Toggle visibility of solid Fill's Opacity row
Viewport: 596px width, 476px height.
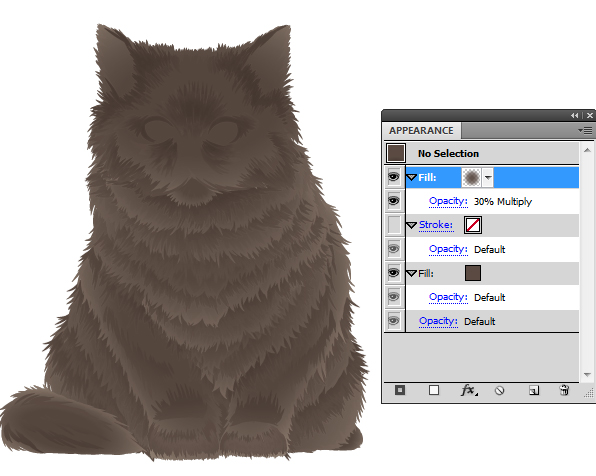(394, 297)
